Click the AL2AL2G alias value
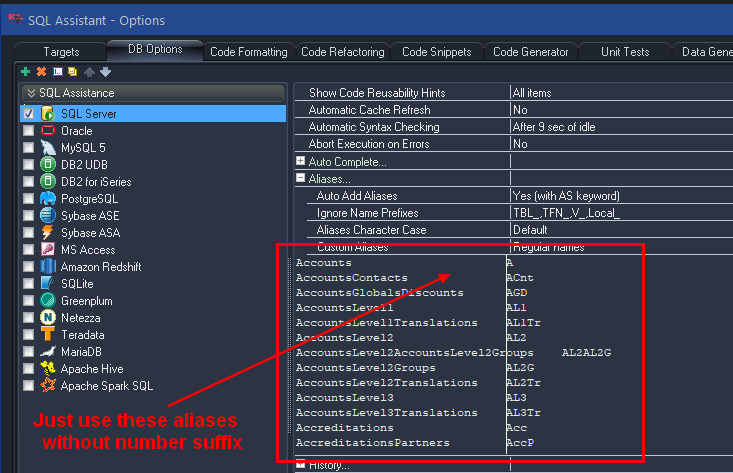Viewport: 733px width, 473px height. pyautogui.click(x=586, y=352)
